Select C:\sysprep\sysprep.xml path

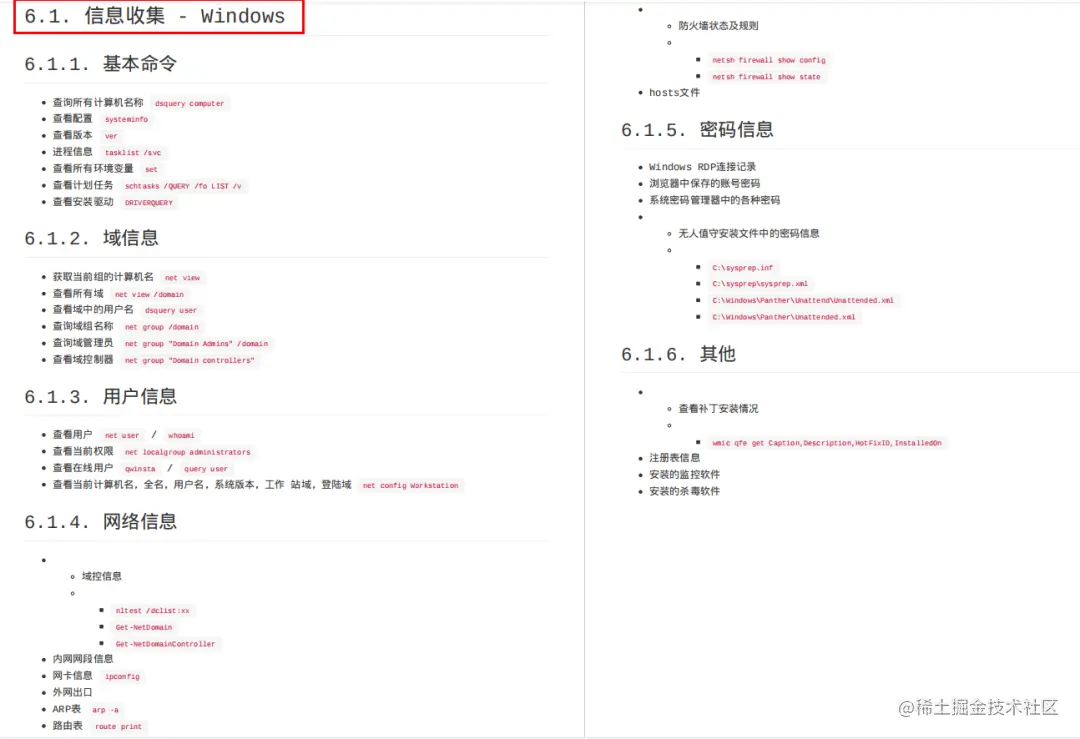pos(760,284)
